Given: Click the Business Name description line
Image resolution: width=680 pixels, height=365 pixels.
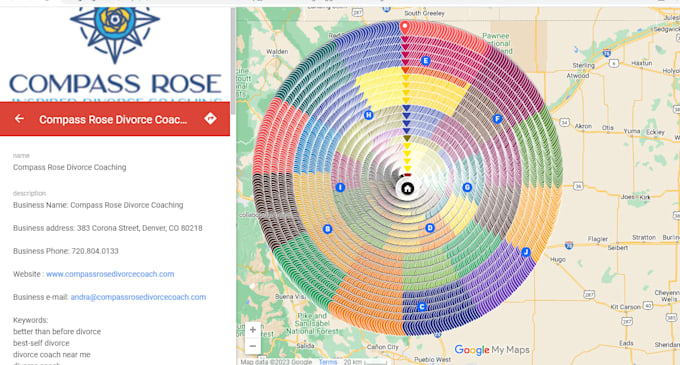Looking at the screenshot, I should coord(98,205).
